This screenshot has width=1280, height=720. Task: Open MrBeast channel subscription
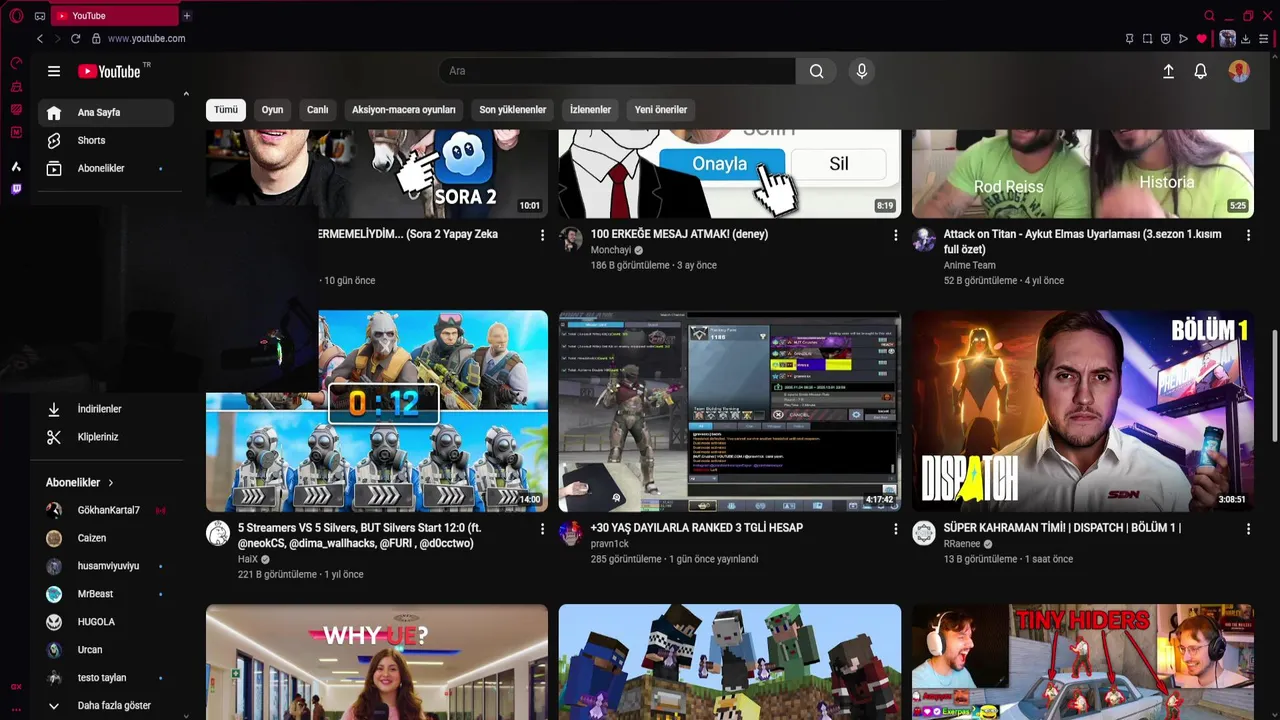106,594
